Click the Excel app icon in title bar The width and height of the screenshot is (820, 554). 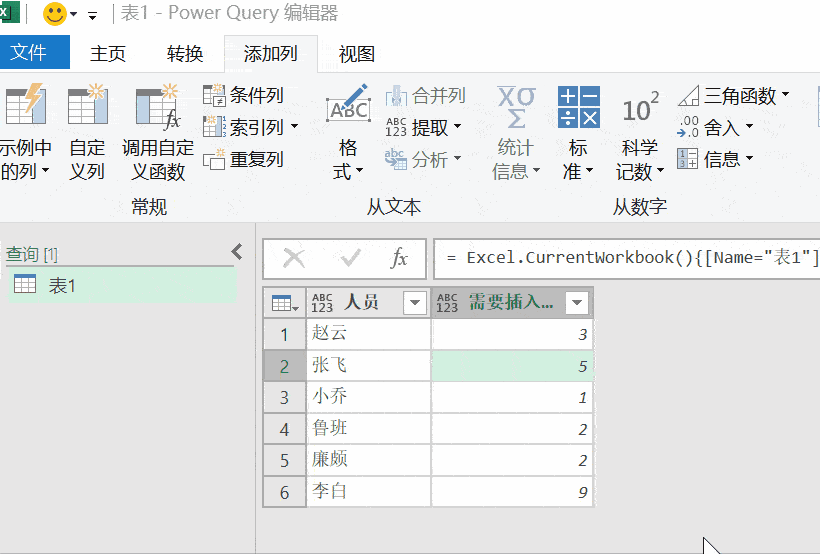9,13
